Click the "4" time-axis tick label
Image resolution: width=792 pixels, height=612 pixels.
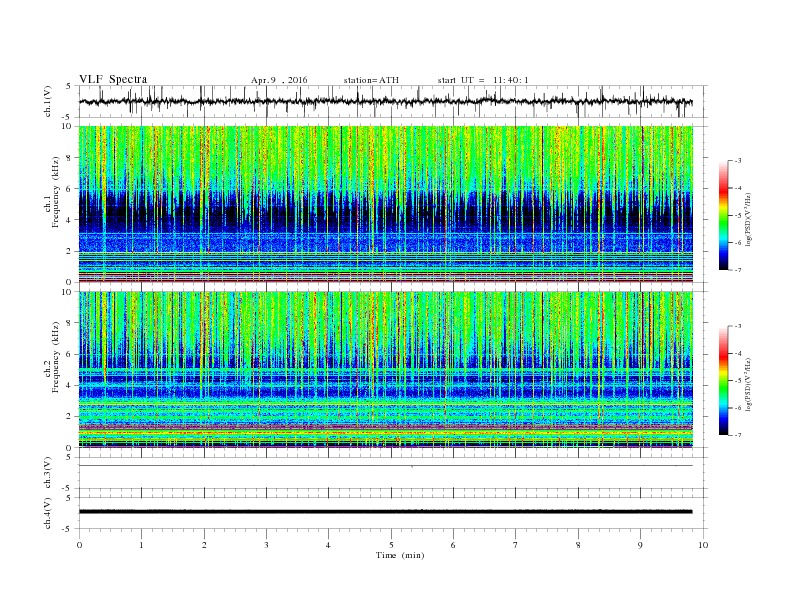328,545
